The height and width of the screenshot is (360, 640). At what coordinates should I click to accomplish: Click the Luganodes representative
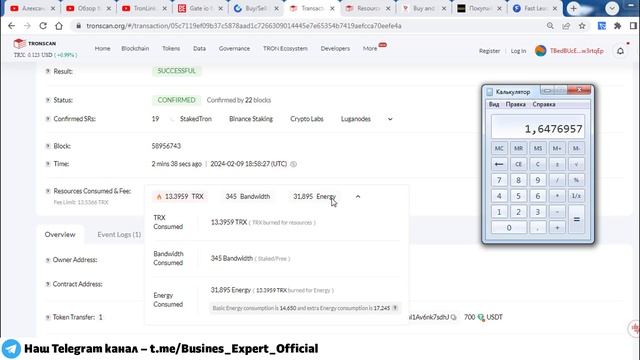coord(356,119)
